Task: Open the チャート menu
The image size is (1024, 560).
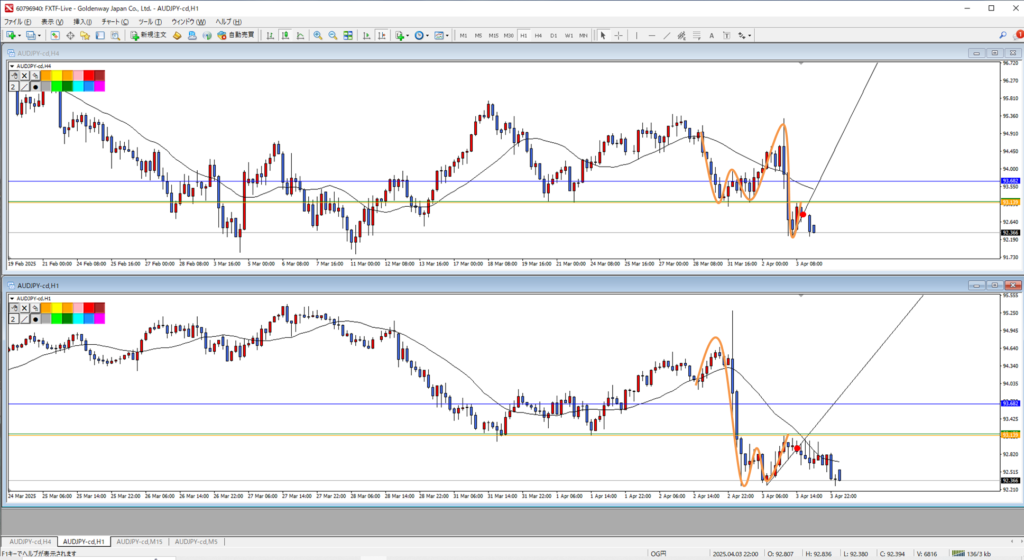Action: pos(115,22)
